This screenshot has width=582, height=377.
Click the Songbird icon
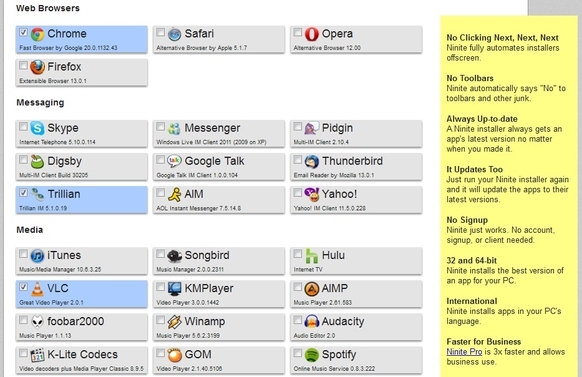pyautogui.click(x=174, y=256)
